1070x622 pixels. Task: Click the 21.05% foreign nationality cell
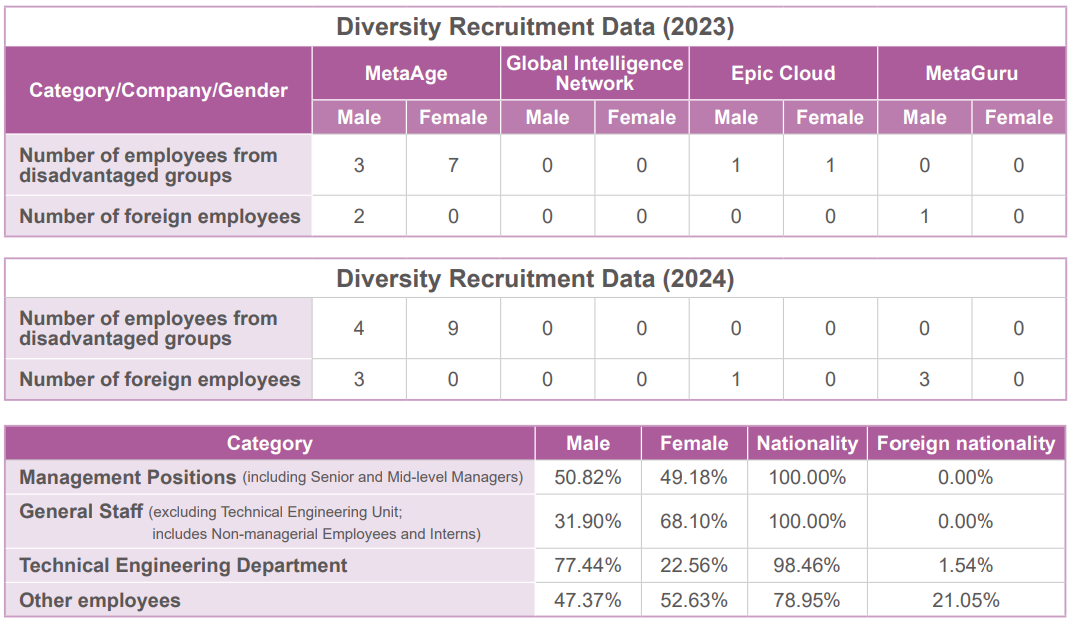tap(965, 600)
